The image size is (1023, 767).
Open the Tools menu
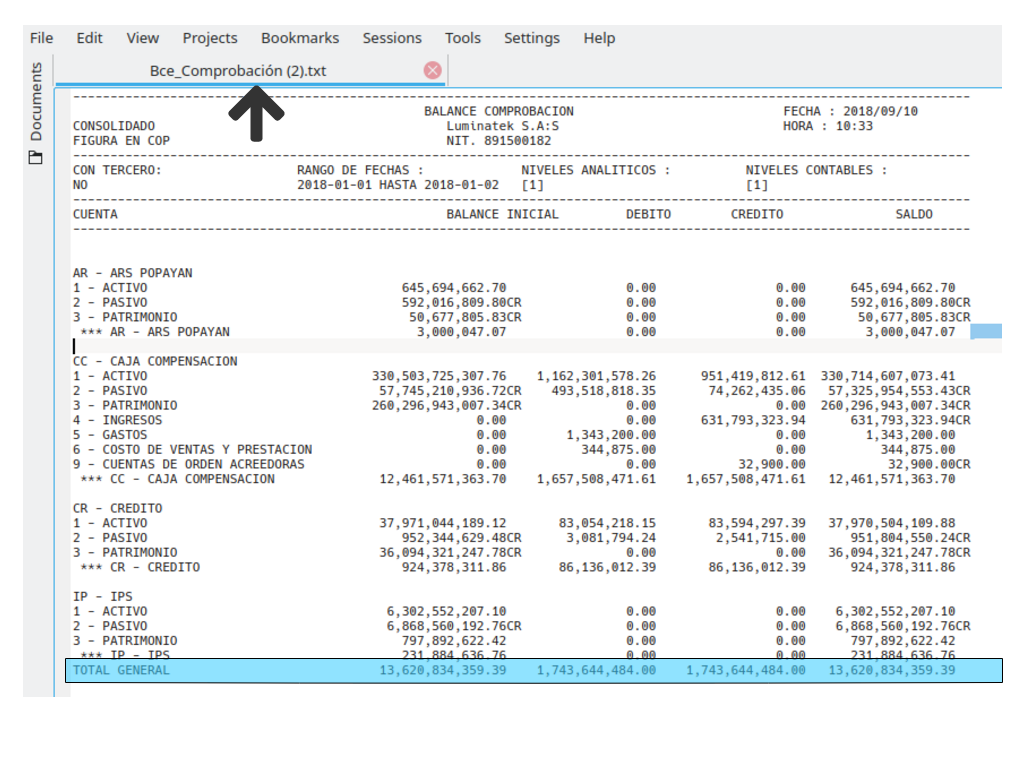tap(463, 38)
